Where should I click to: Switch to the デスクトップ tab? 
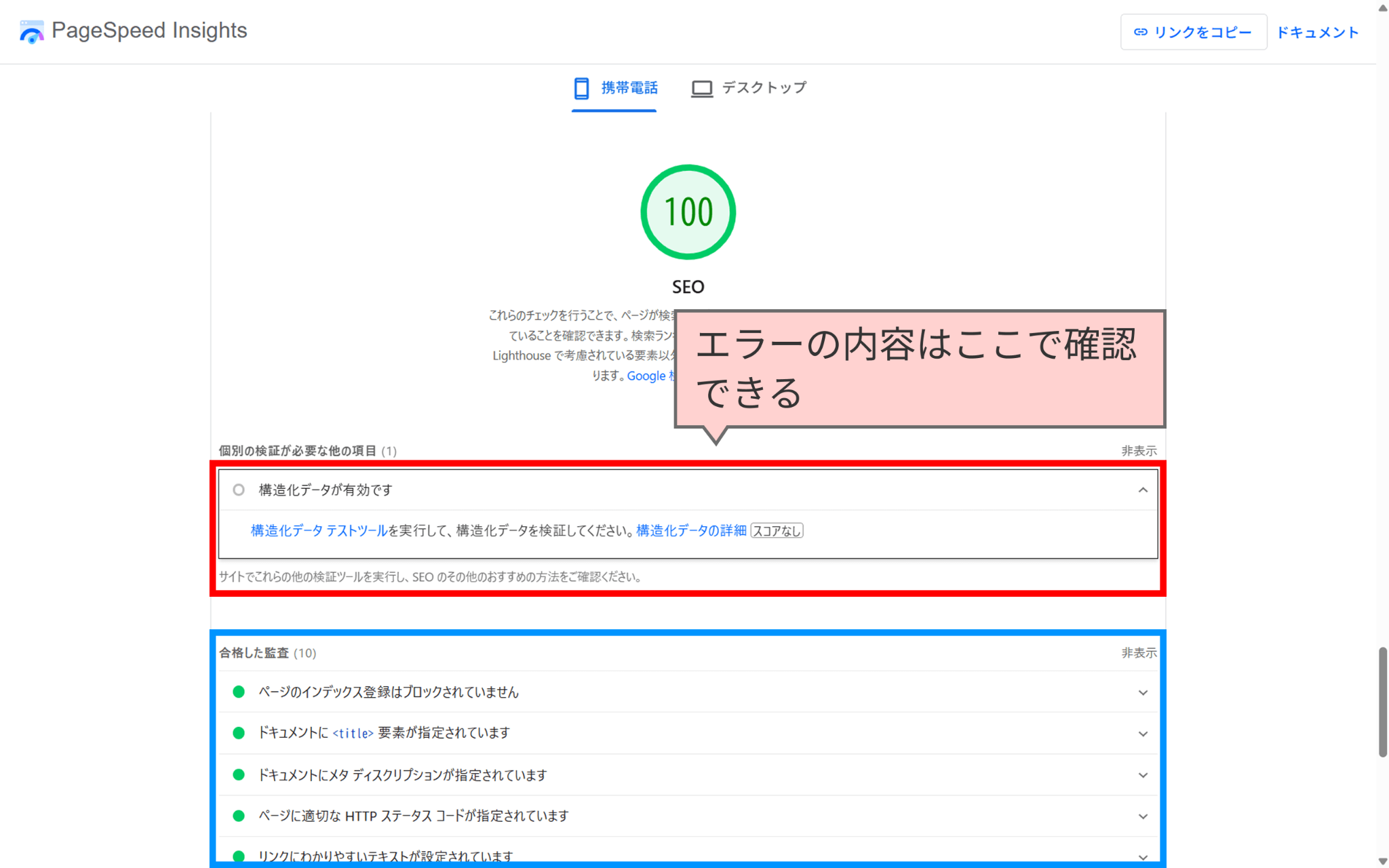pyautogui.click(x=764, y=88)
